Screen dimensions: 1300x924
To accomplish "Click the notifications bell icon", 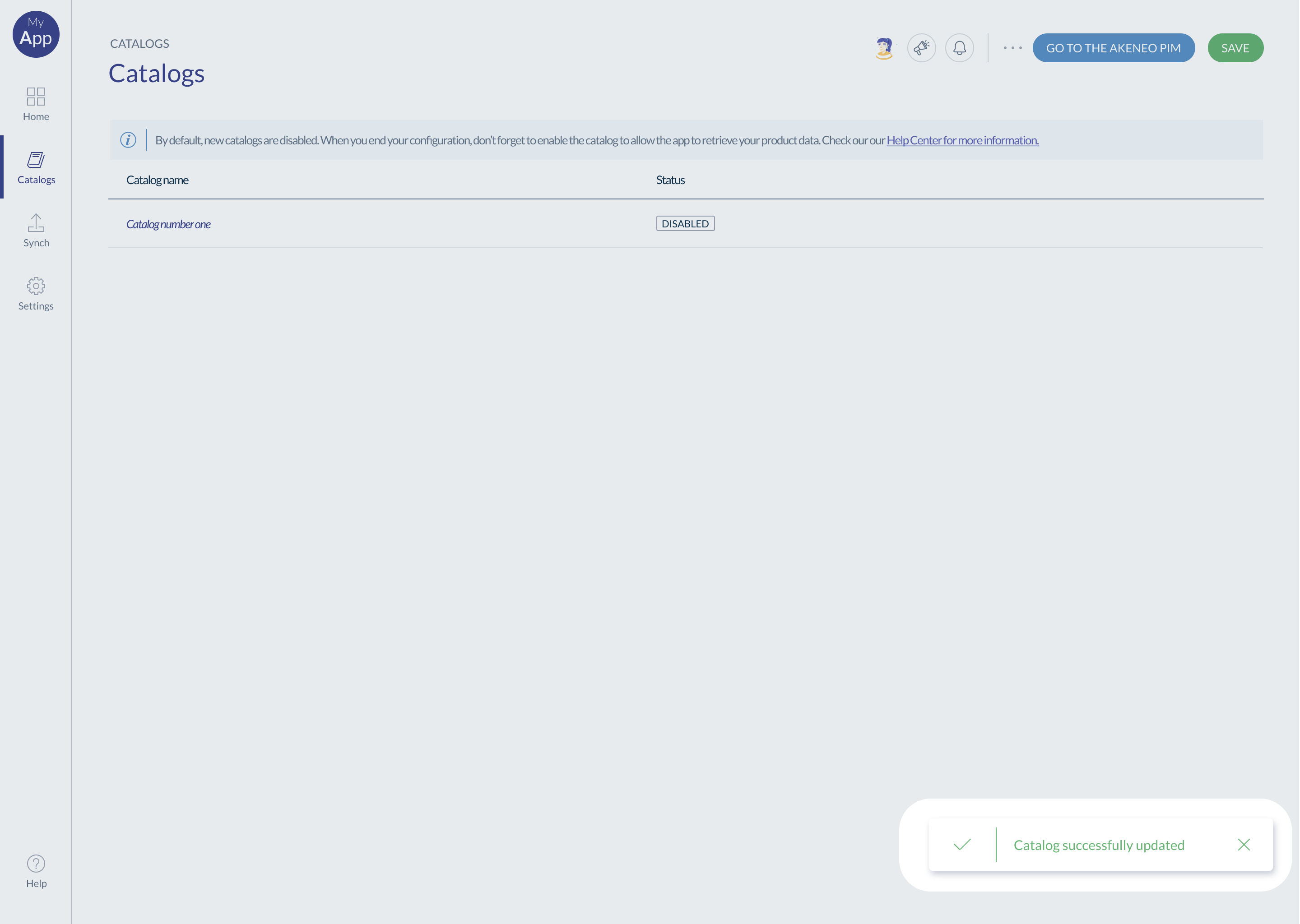I will click(960, 48).
